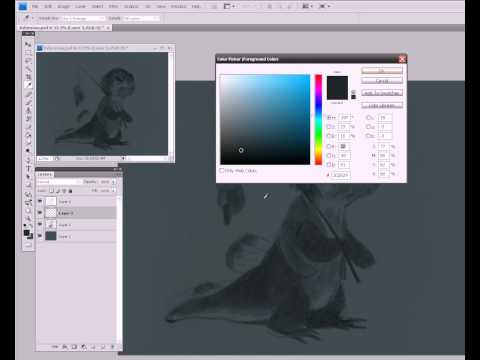The height and width of the screenshot is (360, 480).
Task: Click the New adjustment layer icon
Action: click(84, 347)
